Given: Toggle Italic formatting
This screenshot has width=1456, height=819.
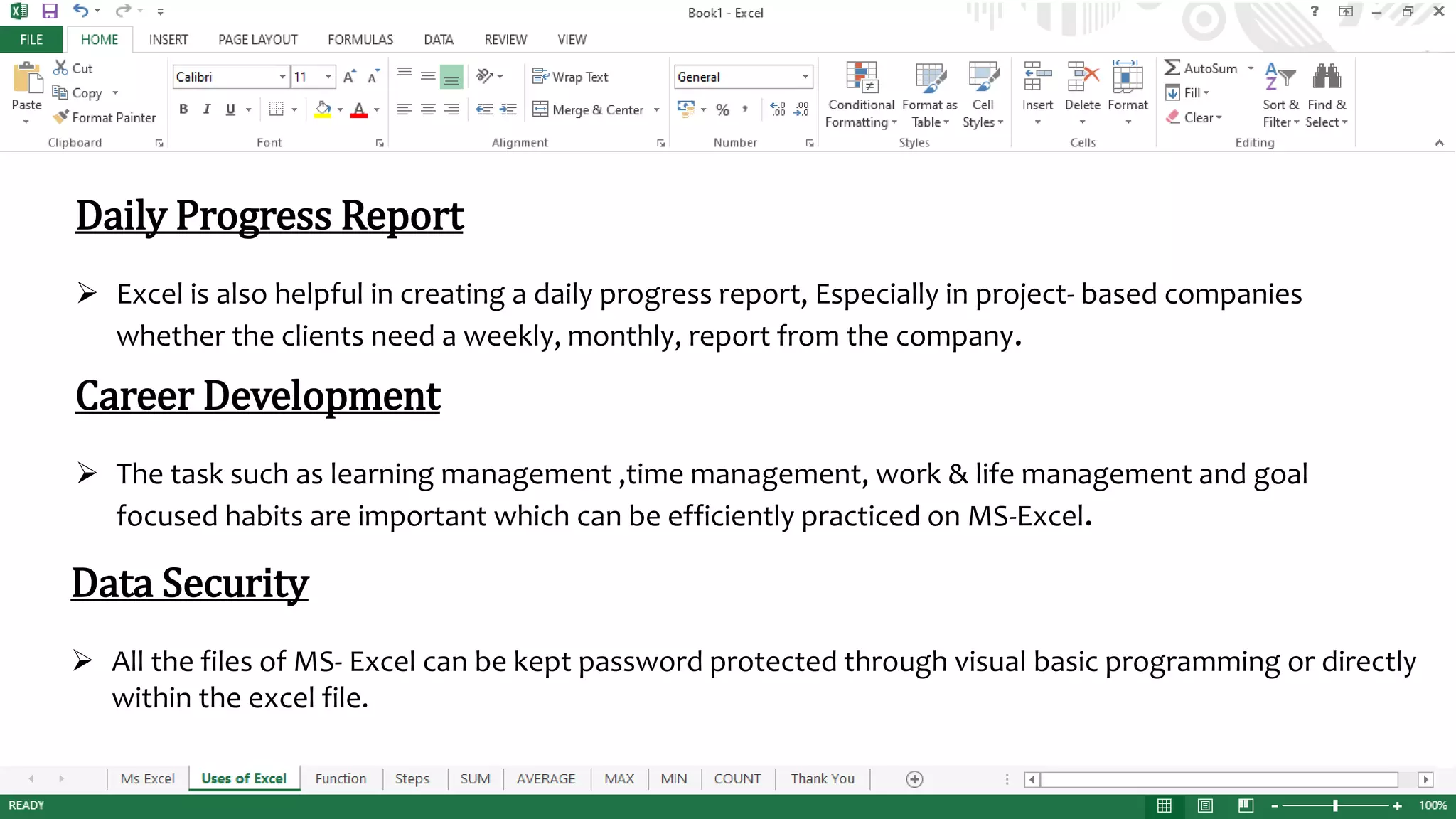Looking at the screenshot, I should pos(207,109).
